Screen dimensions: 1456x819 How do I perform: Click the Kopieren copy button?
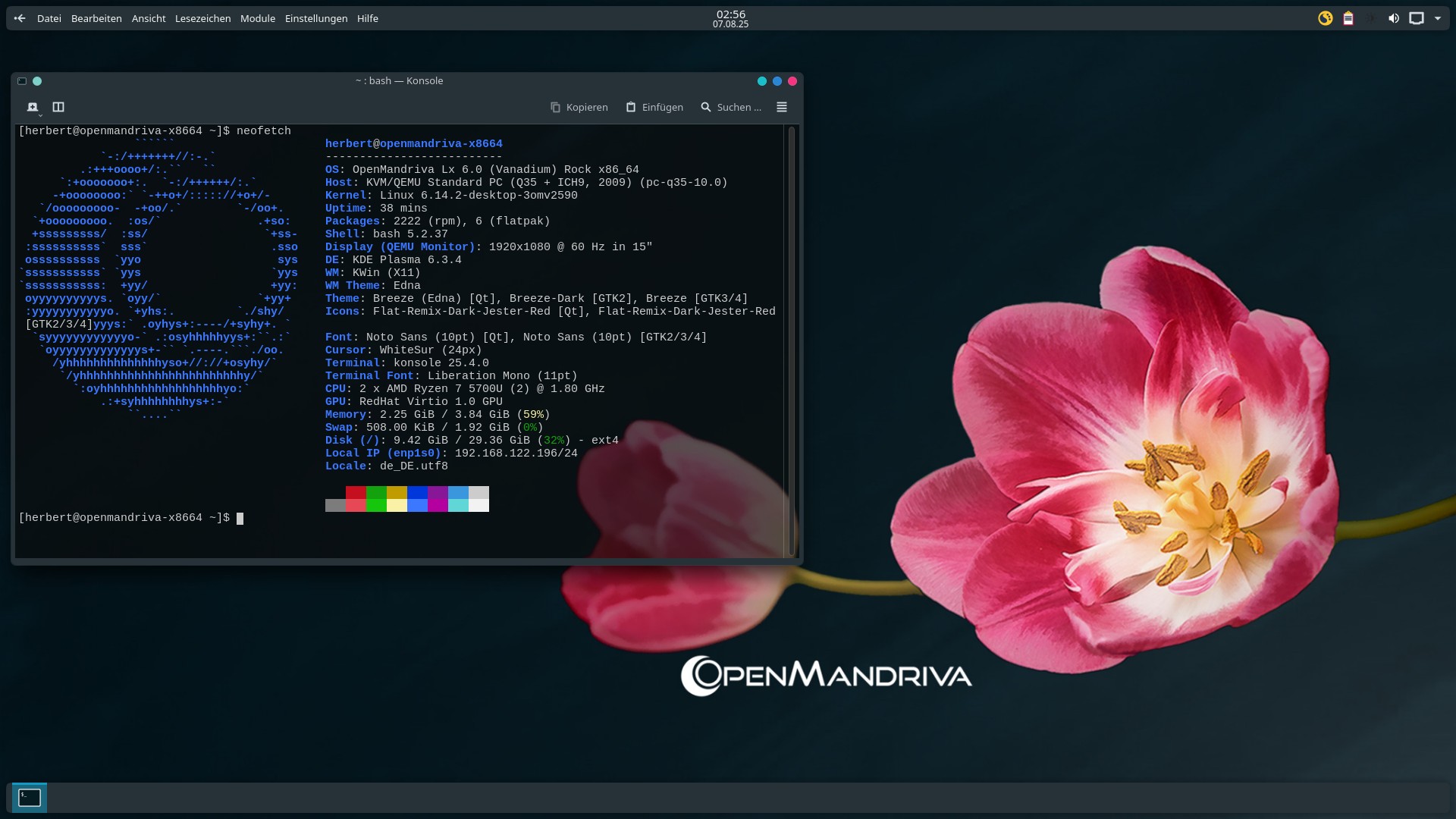pyautogui.click(x=579, y=107)
